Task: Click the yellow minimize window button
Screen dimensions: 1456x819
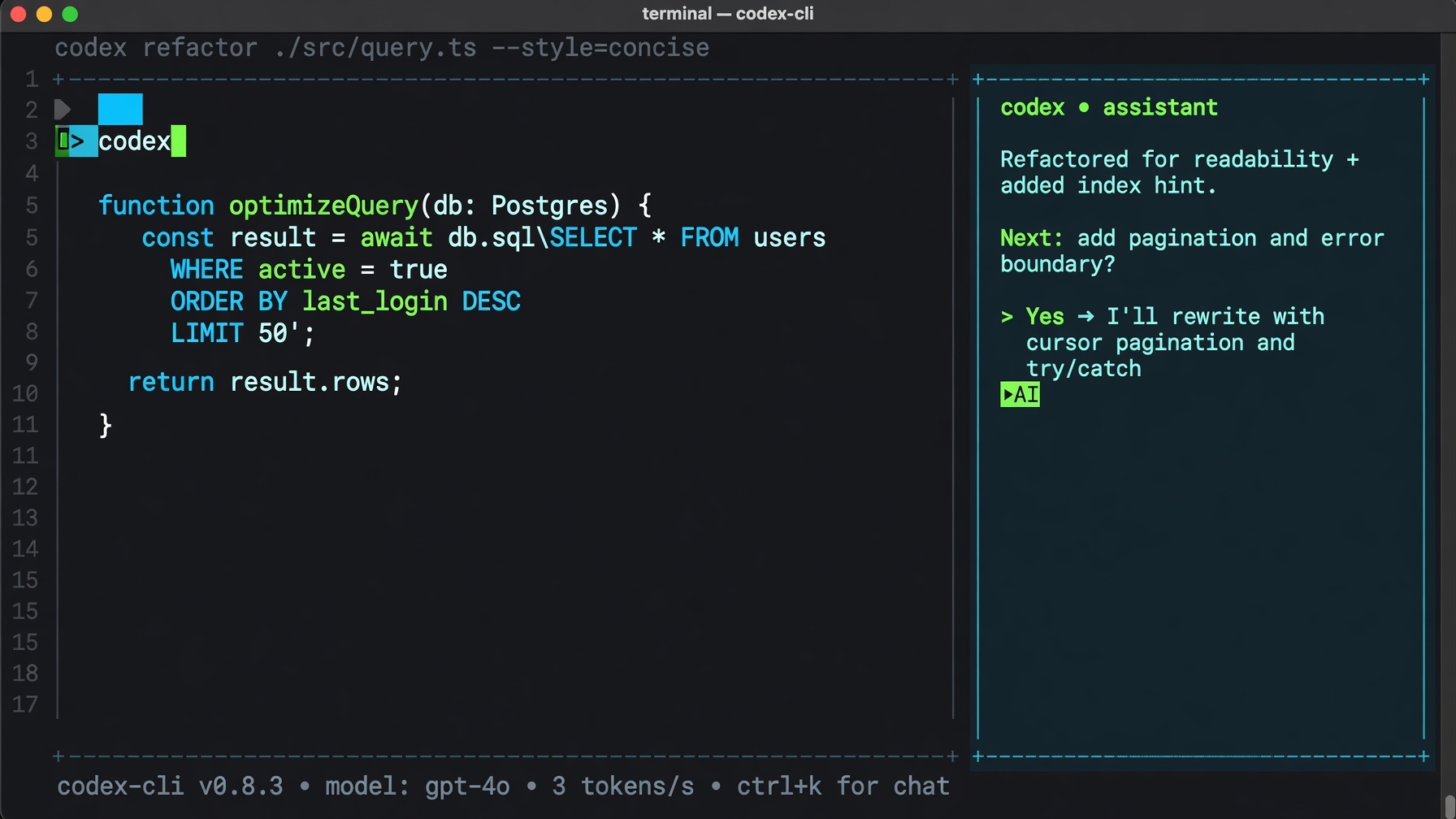Action: (44, 14)
